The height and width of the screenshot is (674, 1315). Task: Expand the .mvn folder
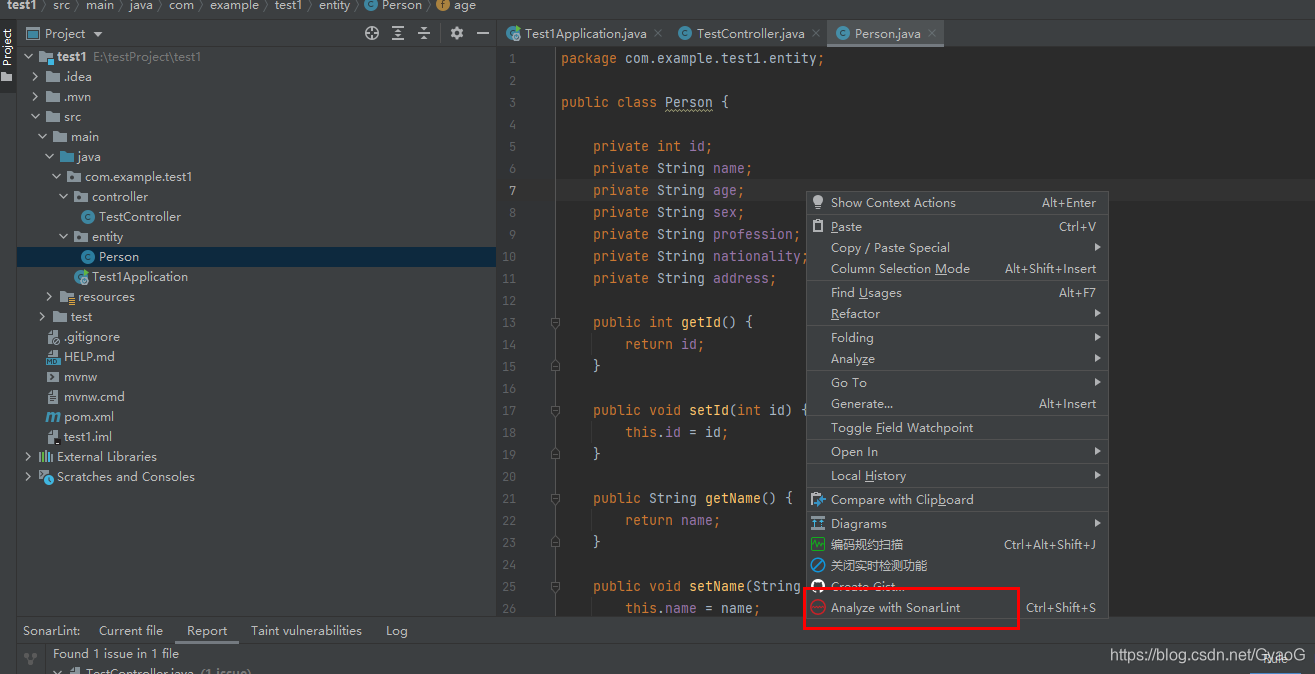[x=36, y=97]
